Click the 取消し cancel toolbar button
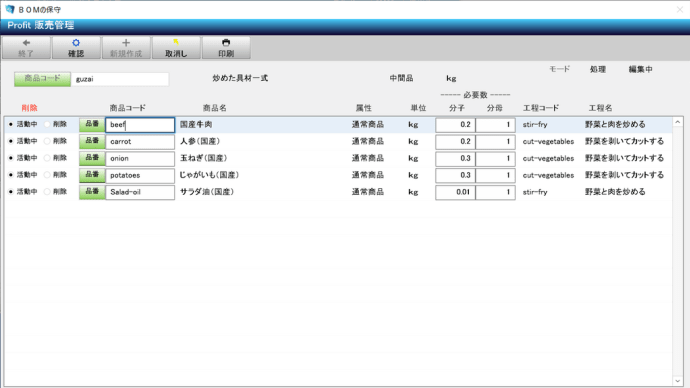 pyautogui.click(x=176, y=48)
